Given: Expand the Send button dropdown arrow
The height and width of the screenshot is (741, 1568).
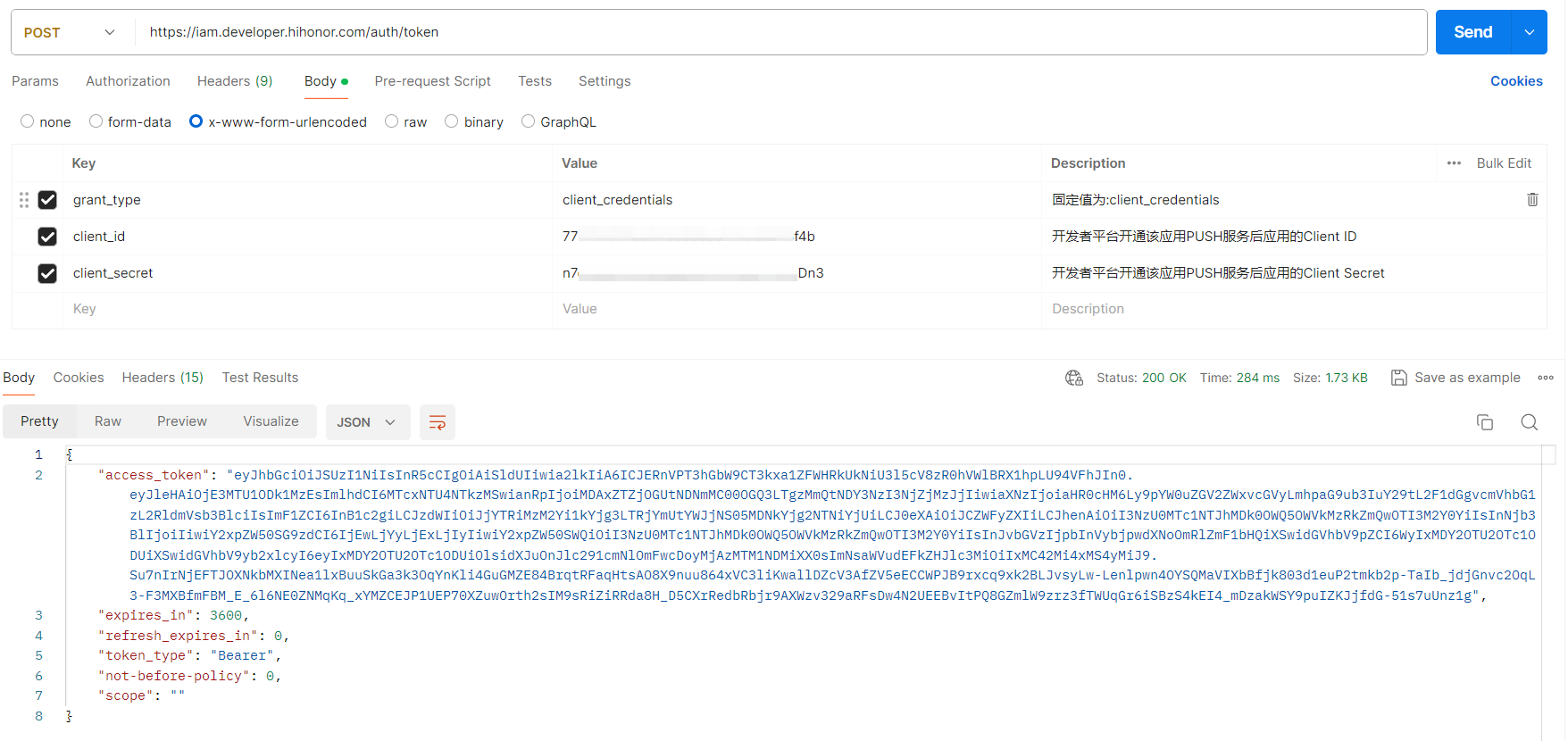Looking at the screenshot, I should pyautogui.click(x=1529, y=32).
